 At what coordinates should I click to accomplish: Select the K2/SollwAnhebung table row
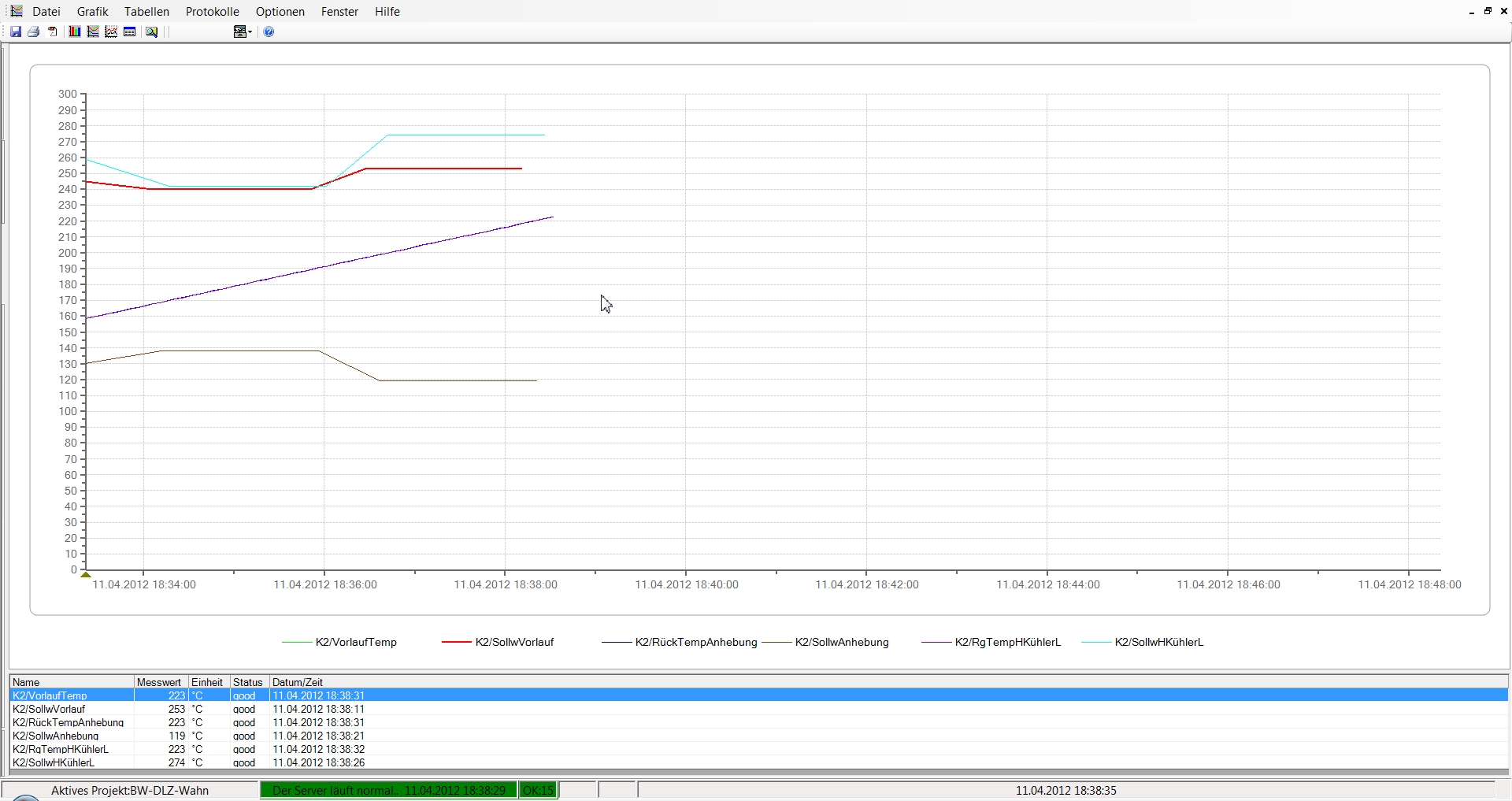pyautogui.click(x=758, y=736)
